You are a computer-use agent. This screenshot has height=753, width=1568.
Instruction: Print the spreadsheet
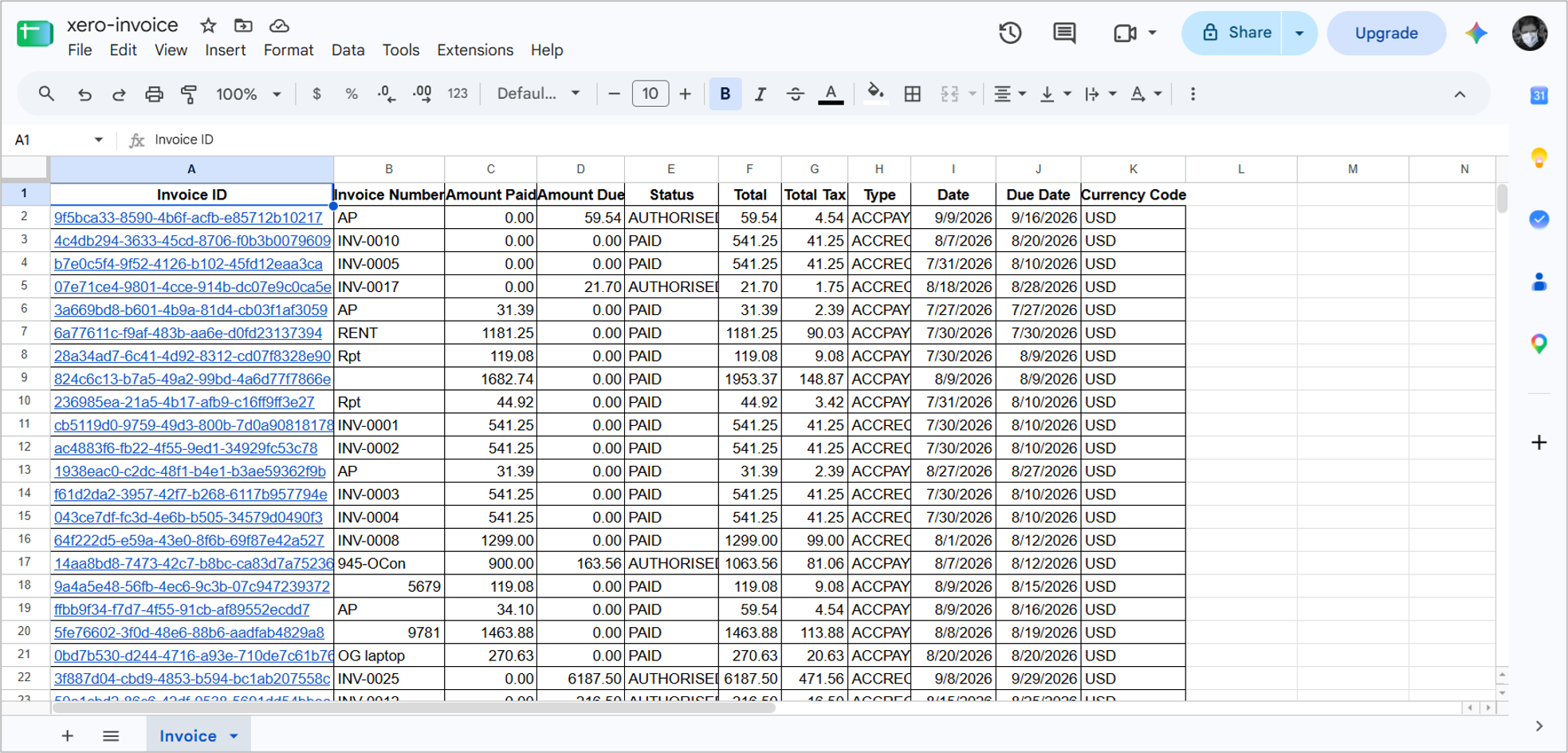pyautogui.click(x=154, y=94)
